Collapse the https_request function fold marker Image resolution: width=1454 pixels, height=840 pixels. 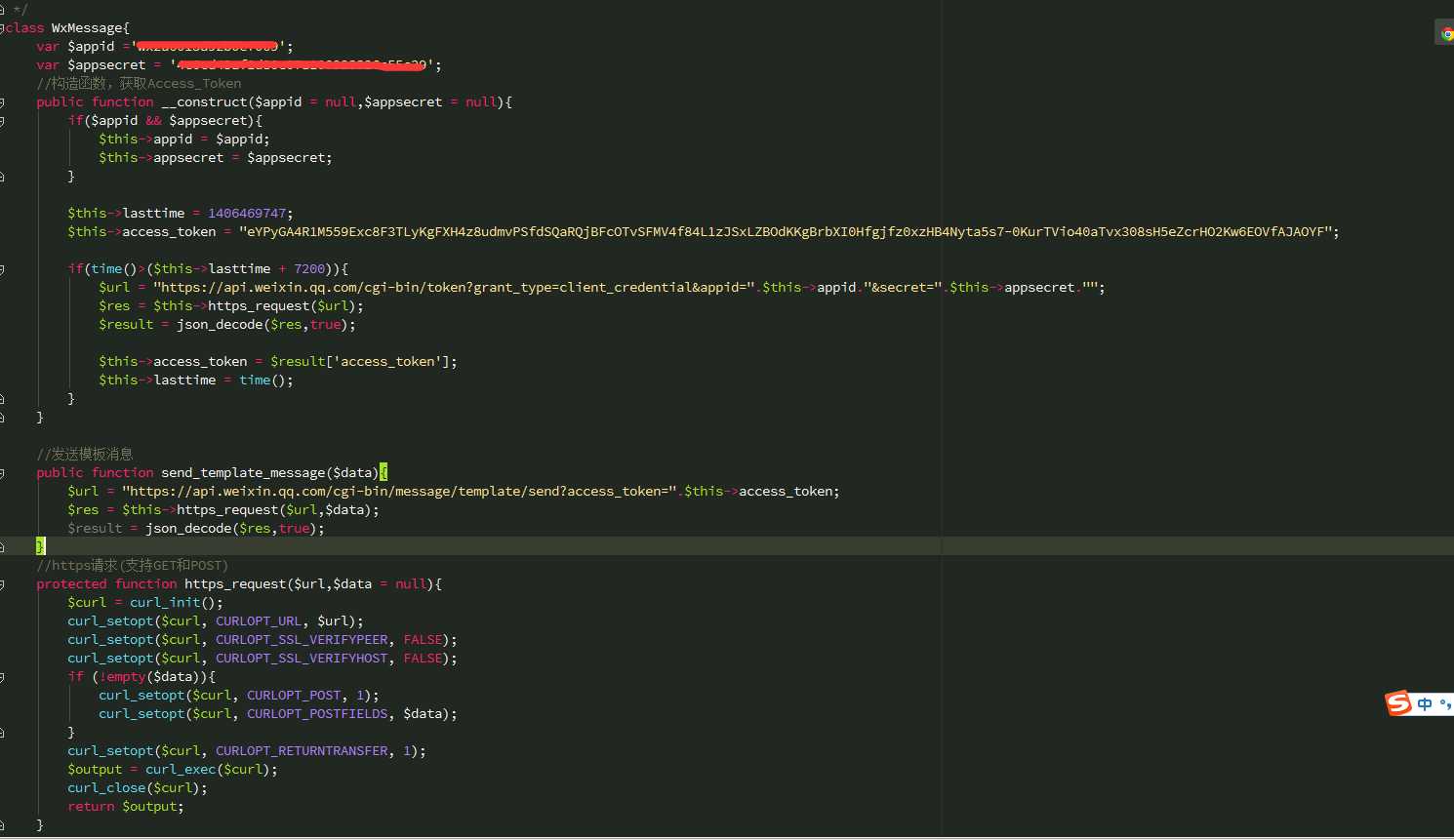coord(3,584)
